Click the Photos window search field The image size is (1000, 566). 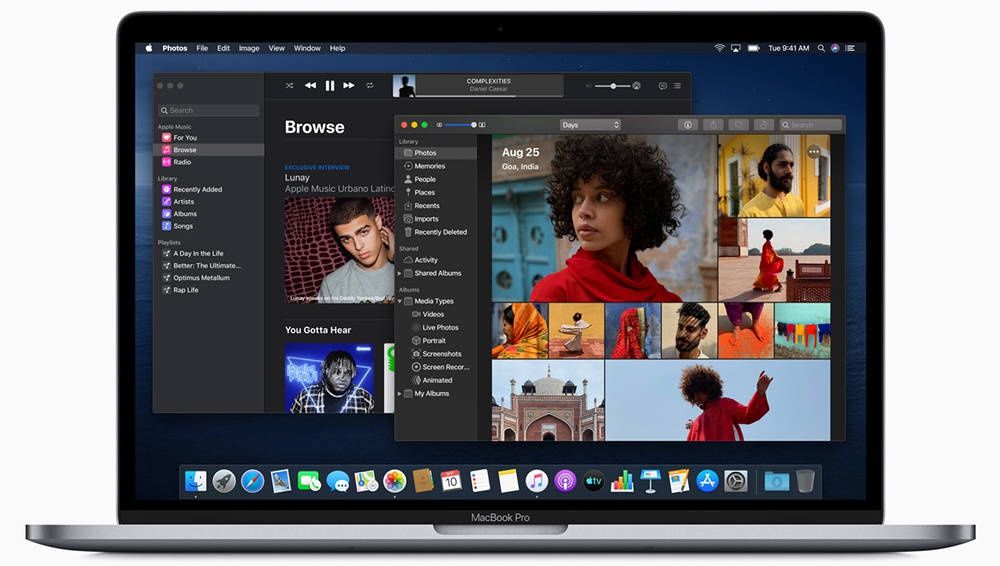coord(811,125)
